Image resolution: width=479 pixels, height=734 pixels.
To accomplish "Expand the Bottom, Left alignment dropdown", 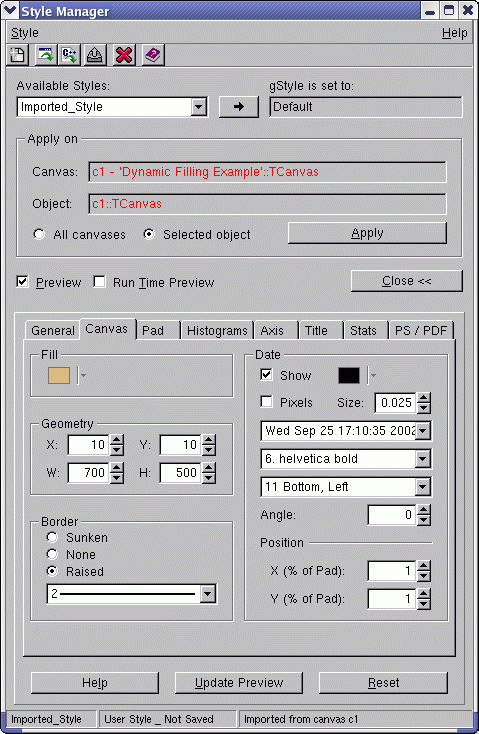I will tap(422, 487).
